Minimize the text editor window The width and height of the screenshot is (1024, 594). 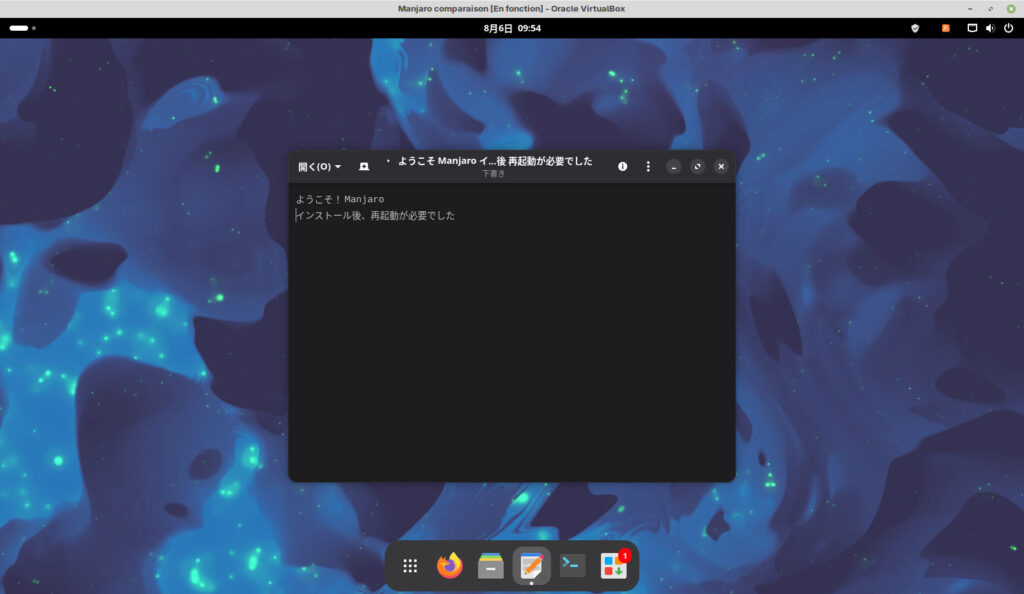tap(673, 166)
